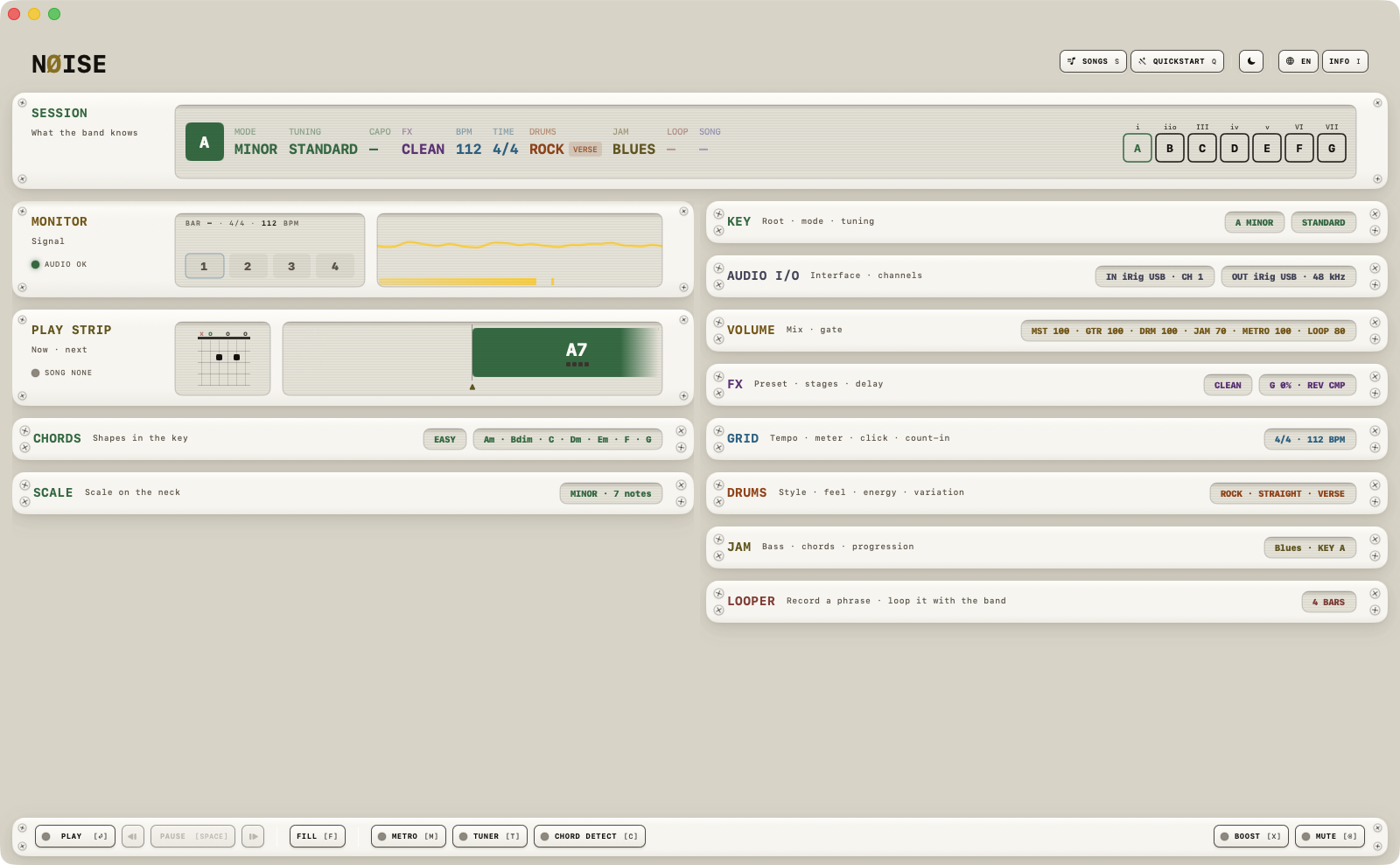This screenshot has width=1400, height=865.
Task: Toggle the METRO metronome switch
Action: coord(409,836)
